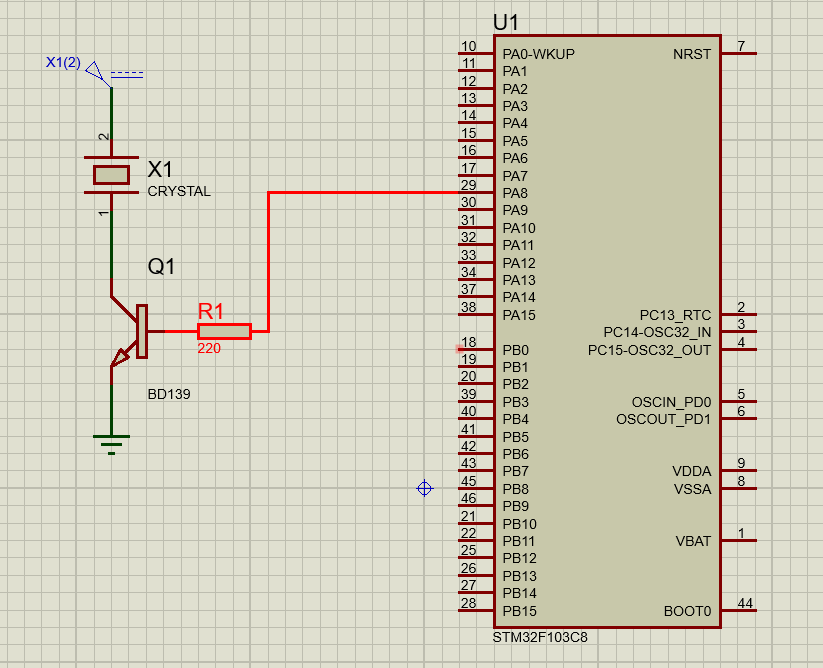Click the PA6 pin 16 line
The image size is (823, 668).
(477, 157)
